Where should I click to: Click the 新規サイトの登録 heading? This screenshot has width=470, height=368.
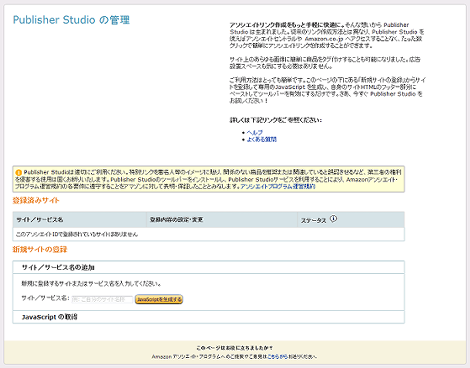(40, 249)
